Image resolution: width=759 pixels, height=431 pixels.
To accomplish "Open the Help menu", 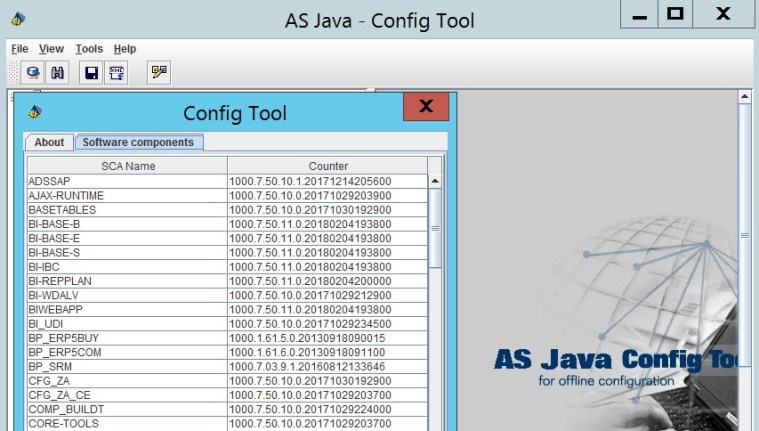I will (x=125, y=49).
